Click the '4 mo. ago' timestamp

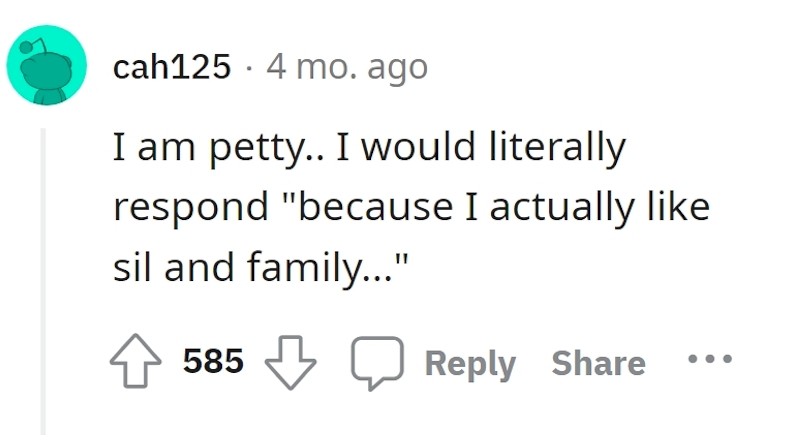tap(346, 68)
